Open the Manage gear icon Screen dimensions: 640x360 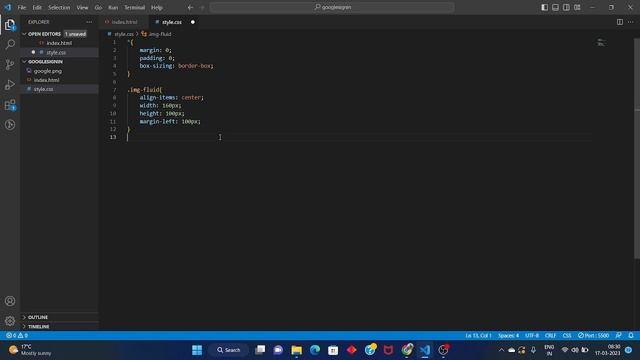[10, 321]
